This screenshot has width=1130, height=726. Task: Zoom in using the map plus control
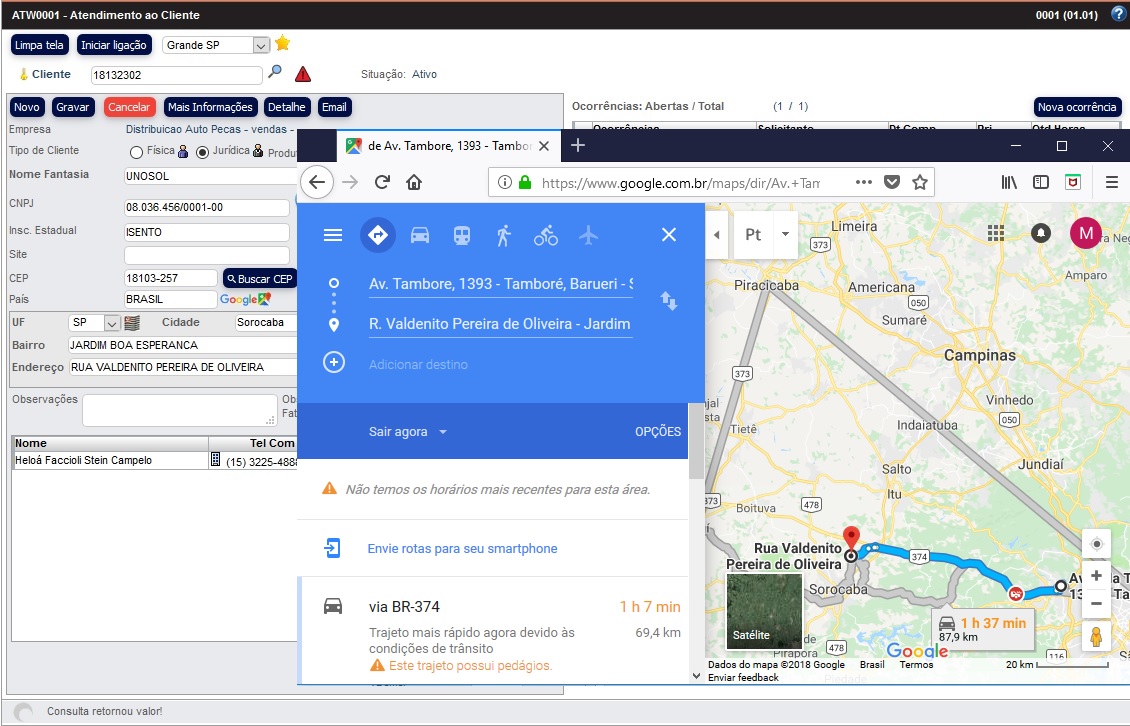pos(1096,575)
